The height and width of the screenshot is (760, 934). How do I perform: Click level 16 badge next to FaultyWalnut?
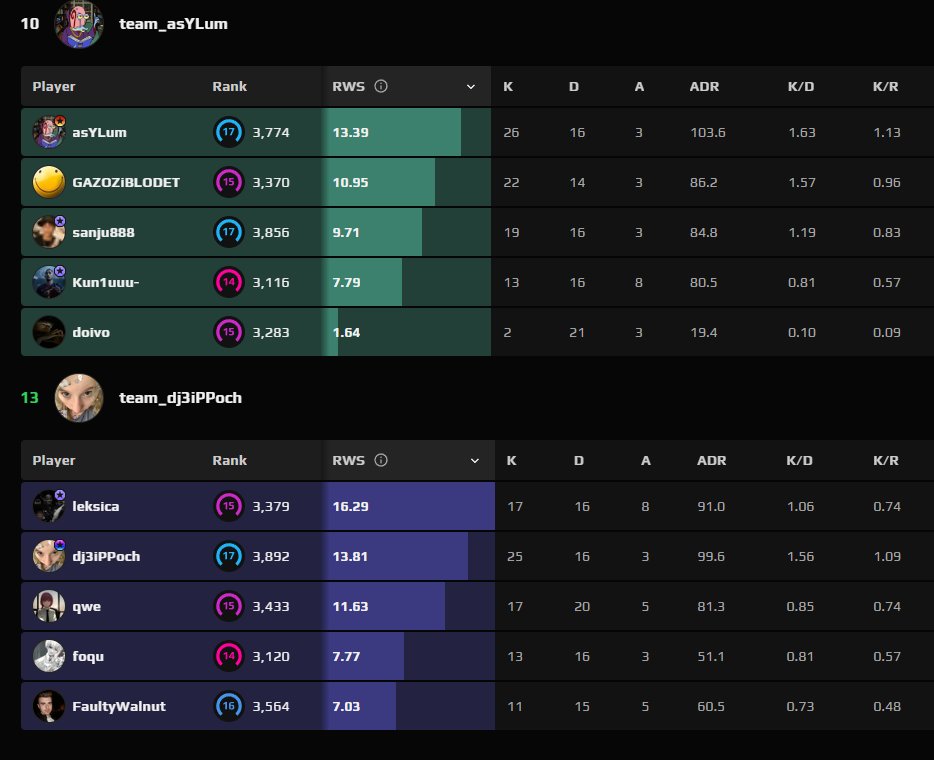(229, 706)
